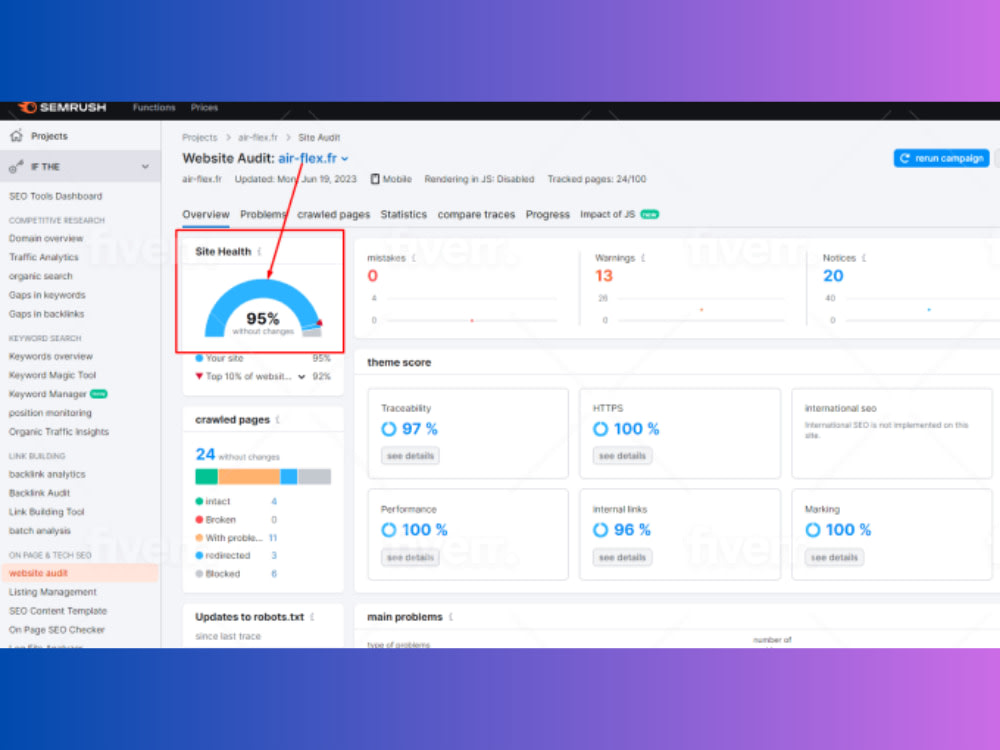
Task: Open Domain overview in sidebar
Action: click(x=46, y=239)
